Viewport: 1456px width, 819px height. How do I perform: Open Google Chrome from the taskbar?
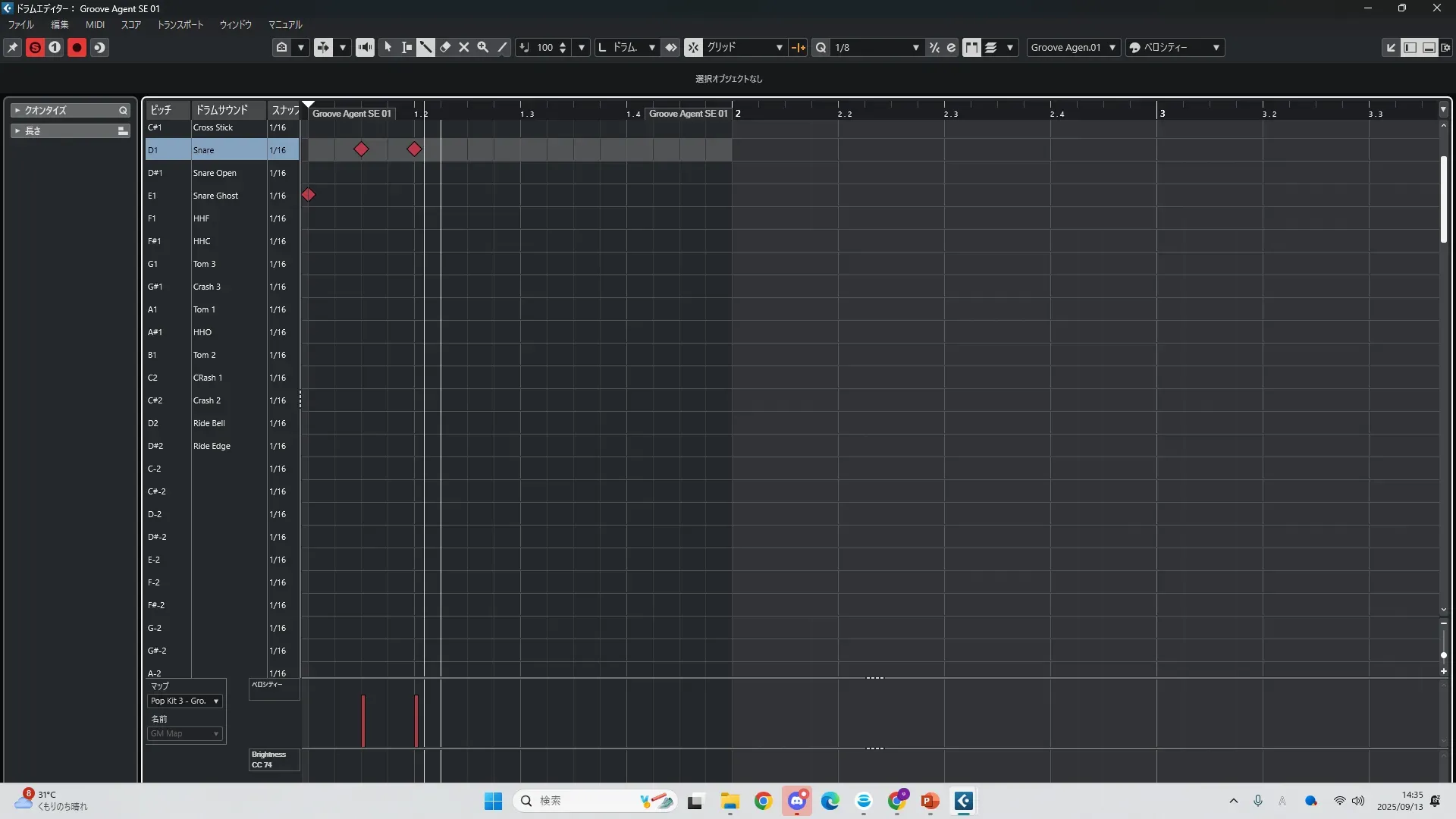[x=764, y=801]
